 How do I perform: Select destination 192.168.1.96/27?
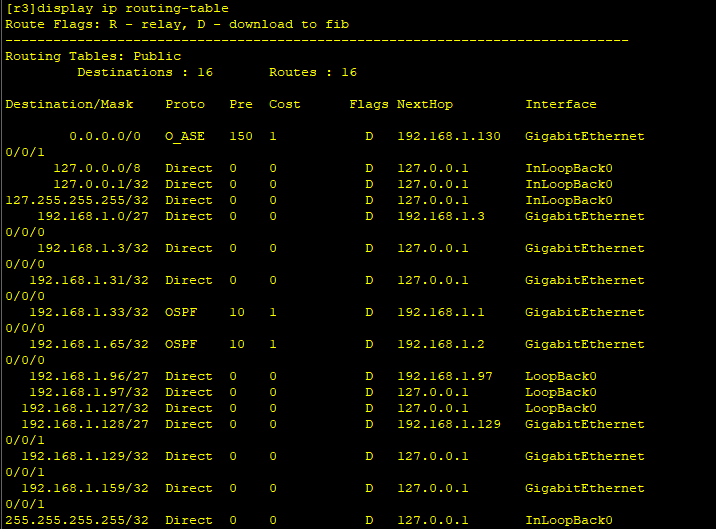pyautogui.click(x=89, y=376)
